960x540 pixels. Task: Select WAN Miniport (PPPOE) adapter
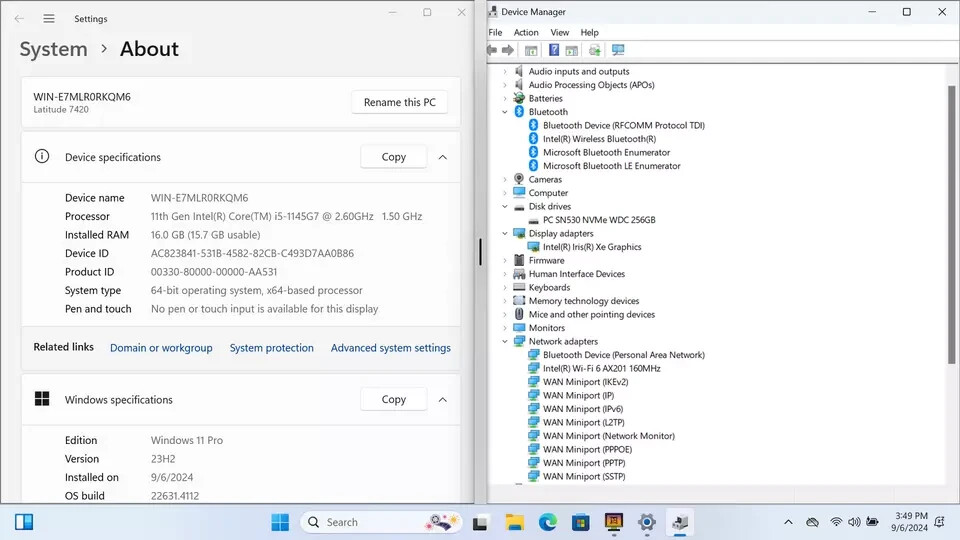(587, 449)
